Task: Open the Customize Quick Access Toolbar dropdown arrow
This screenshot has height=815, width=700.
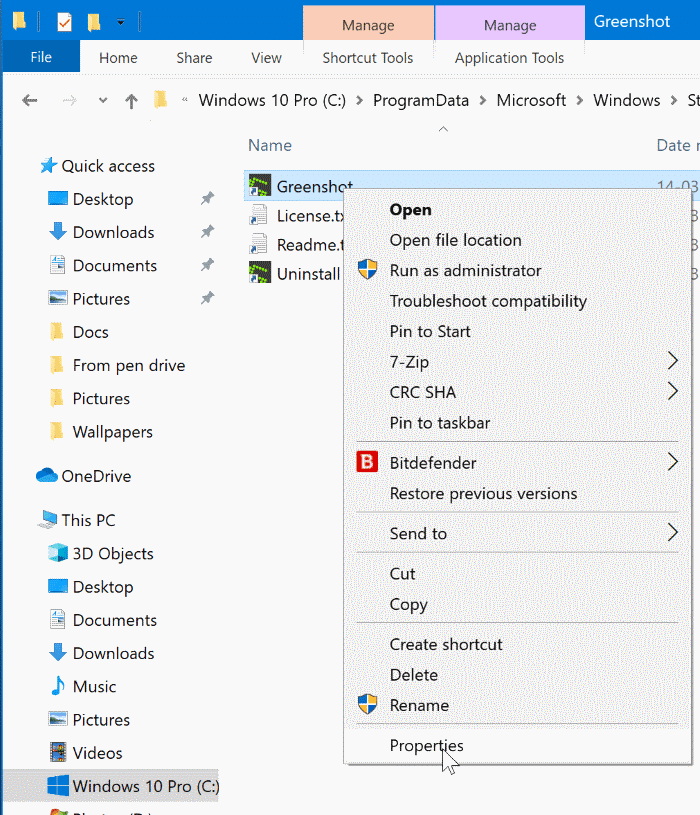Action: coord(121,22)
